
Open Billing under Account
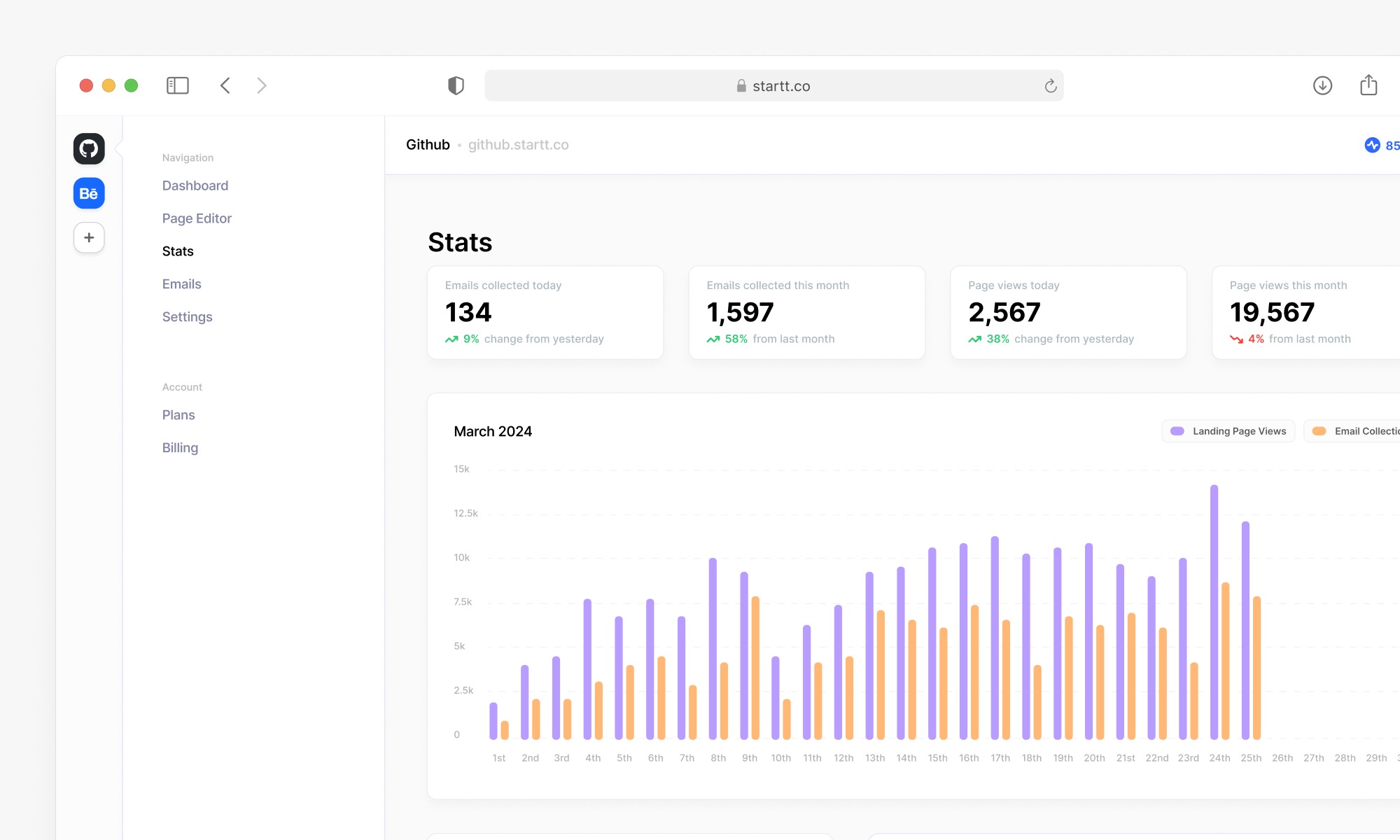tap(180, 448)
